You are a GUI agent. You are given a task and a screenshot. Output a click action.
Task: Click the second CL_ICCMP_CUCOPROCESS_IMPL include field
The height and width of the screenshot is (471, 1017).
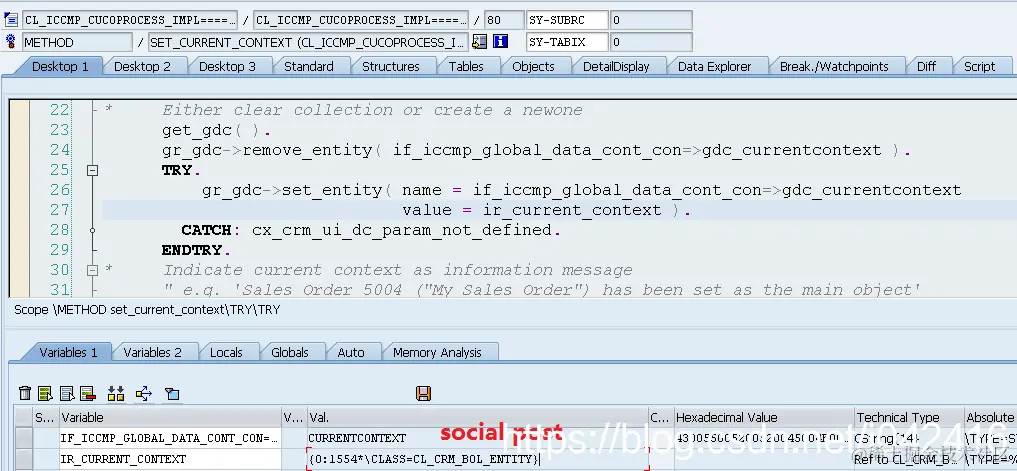click(361, 20)
